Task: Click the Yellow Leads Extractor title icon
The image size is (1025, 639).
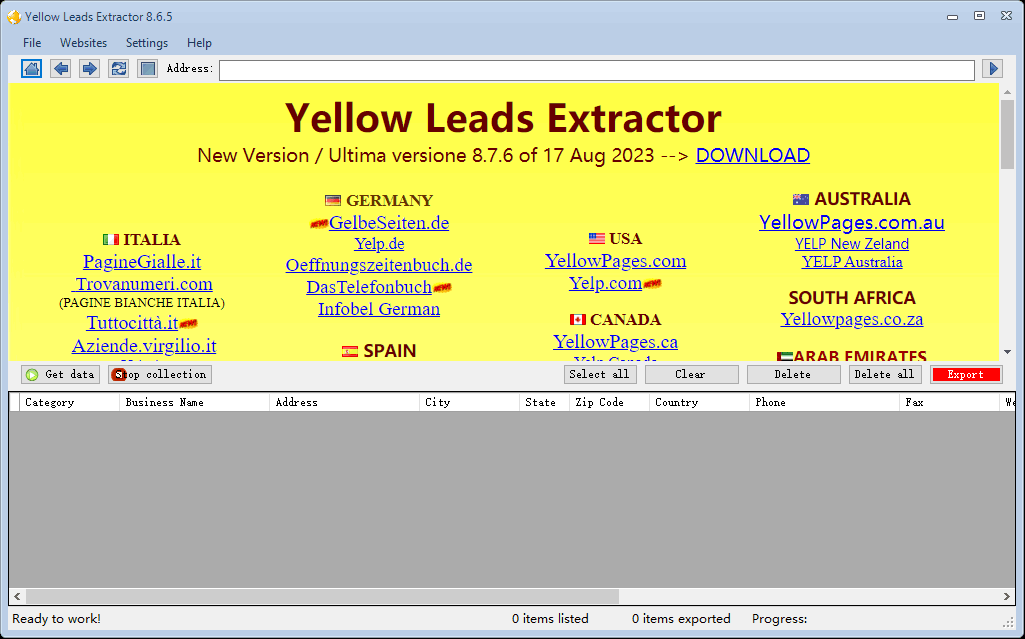Action: click(x=14, y=16)
